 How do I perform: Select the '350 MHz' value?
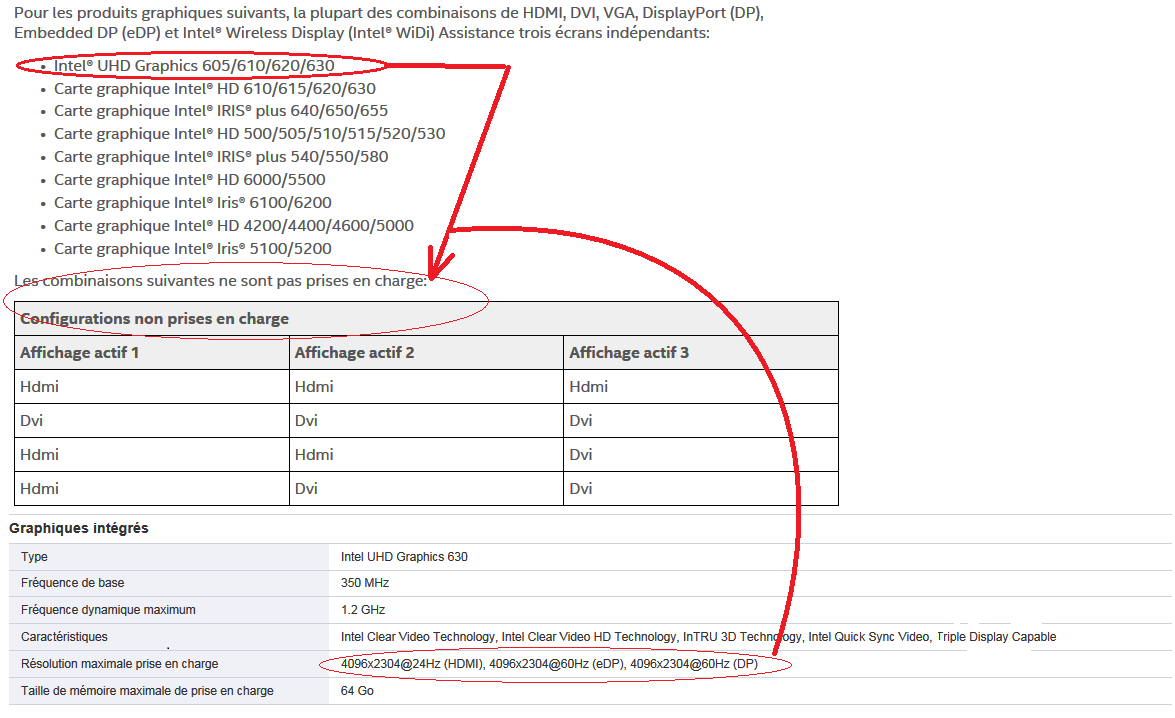(x=365, y=583)
